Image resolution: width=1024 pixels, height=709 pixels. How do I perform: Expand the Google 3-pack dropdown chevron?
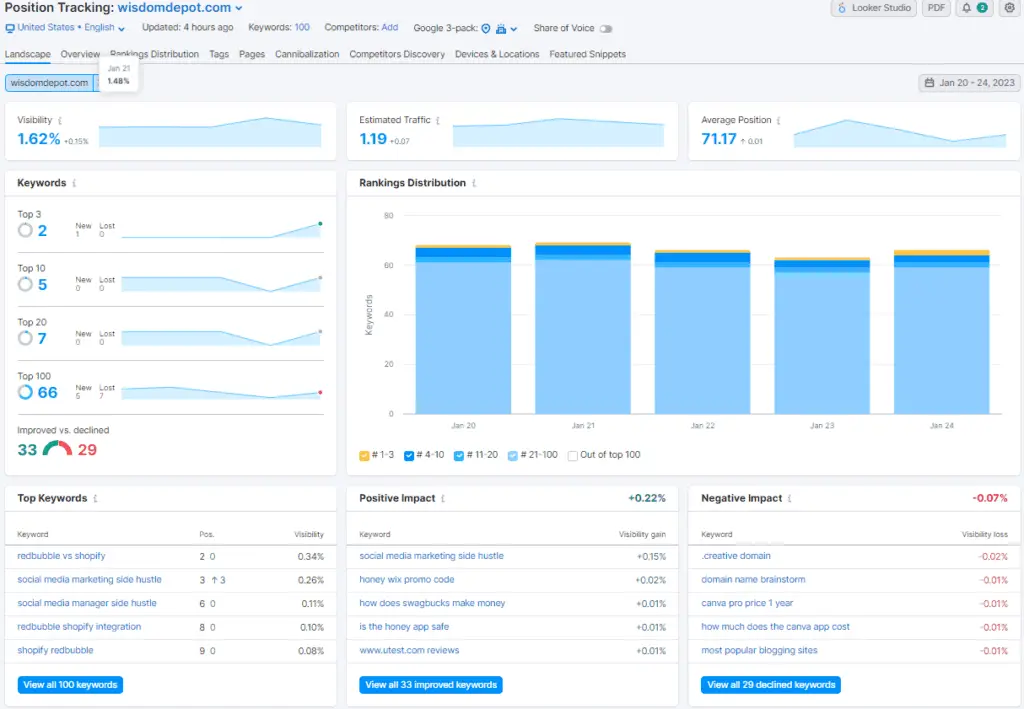click(x=514, y=29)
